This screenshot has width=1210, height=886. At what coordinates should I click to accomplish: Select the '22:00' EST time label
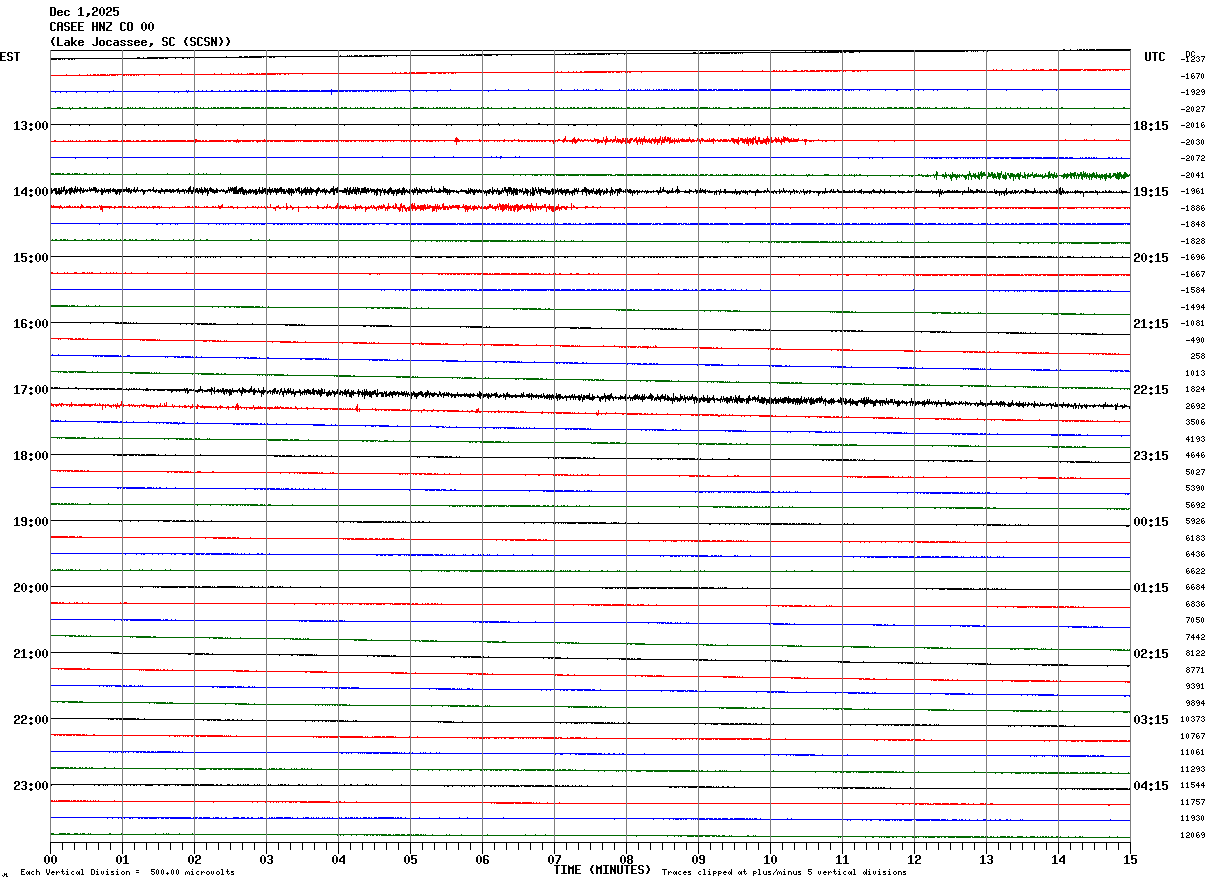[x=30, y=720]
